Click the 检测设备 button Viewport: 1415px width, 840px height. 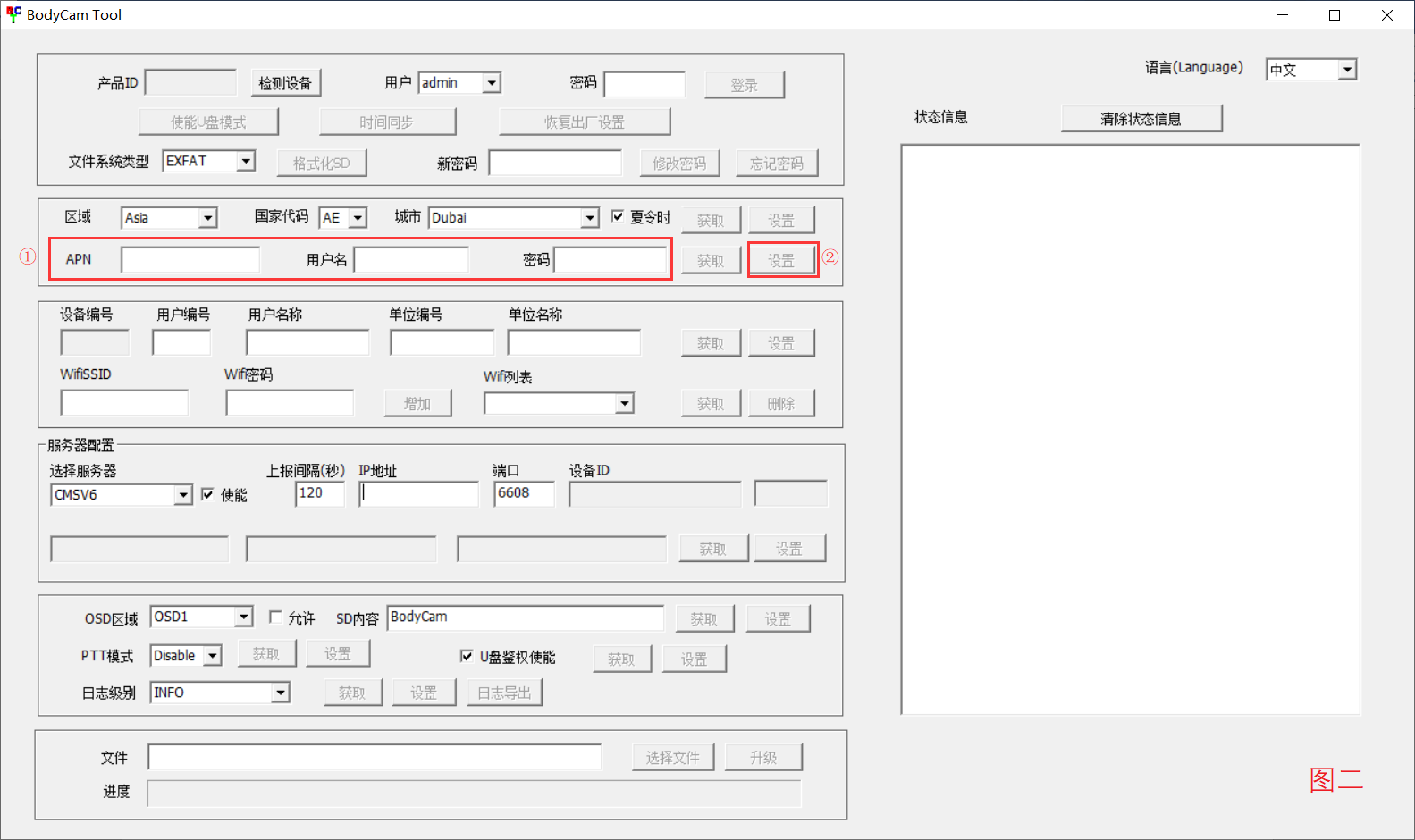coord(285,83)
